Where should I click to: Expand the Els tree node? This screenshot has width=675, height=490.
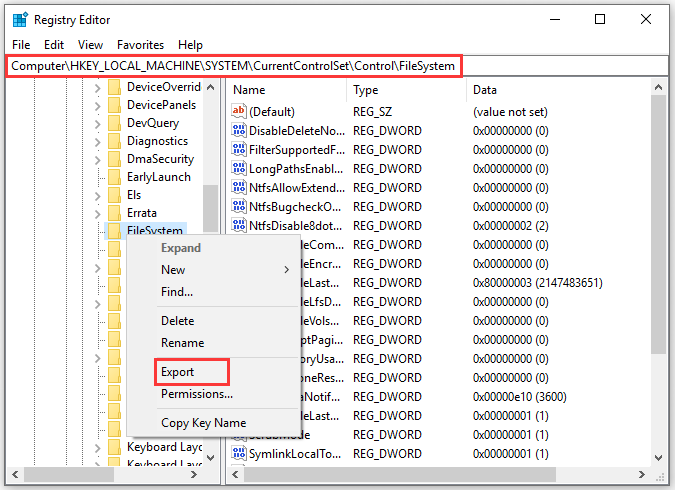click(x=97, y=196)
